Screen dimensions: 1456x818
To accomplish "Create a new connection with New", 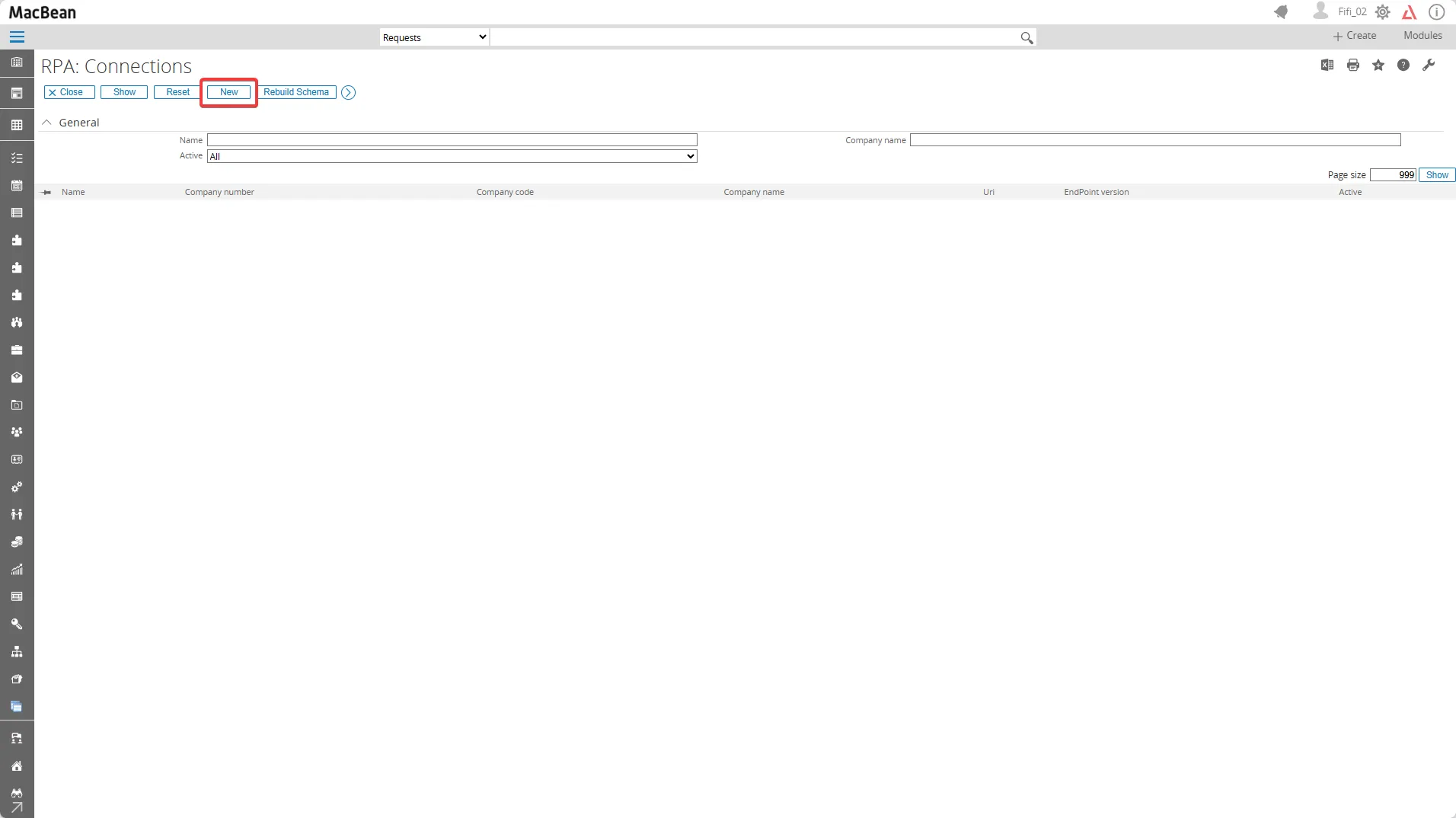I will coord(228,92).
